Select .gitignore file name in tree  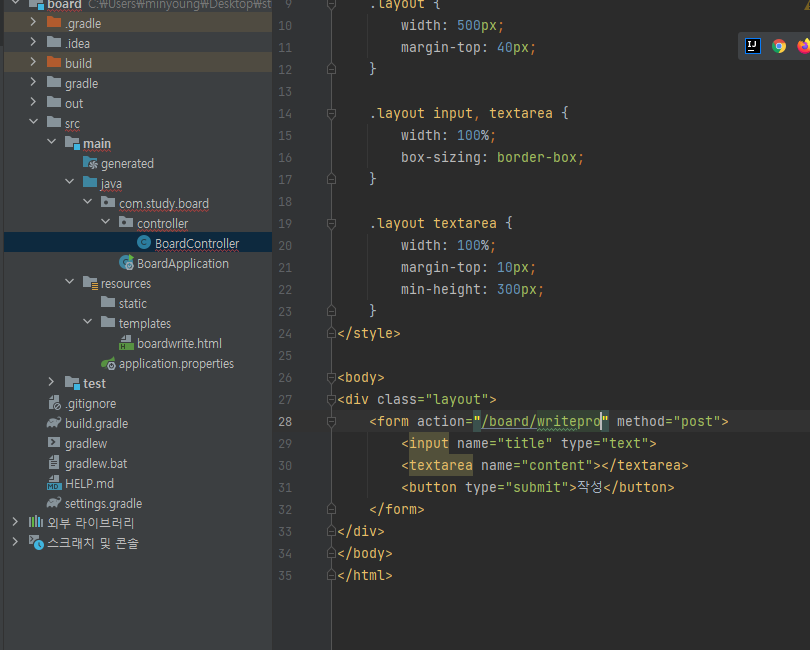(x=90, y=404)
